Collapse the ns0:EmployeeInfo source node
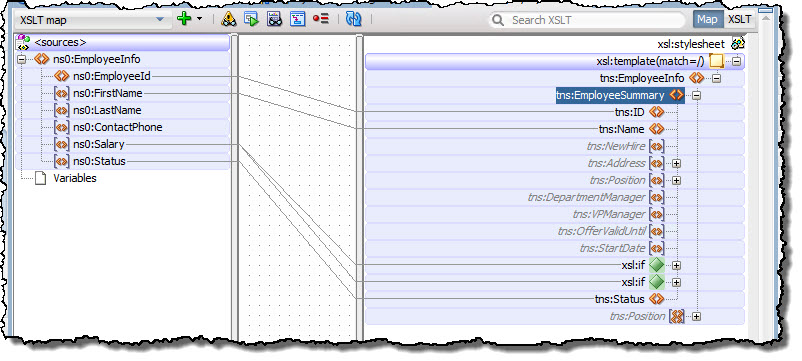802x361 pixels. click(21, 59)
